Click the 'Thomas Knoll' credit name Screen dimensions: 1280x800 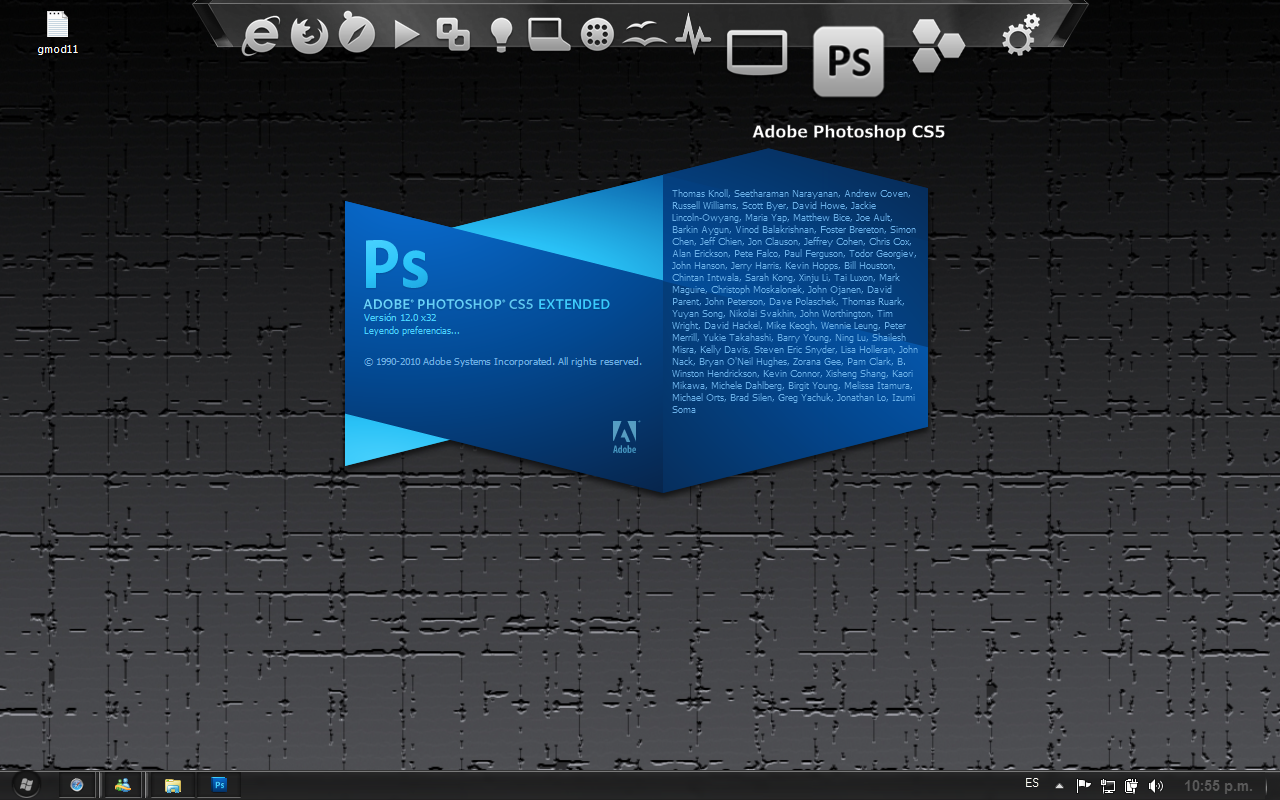(700, 194)
